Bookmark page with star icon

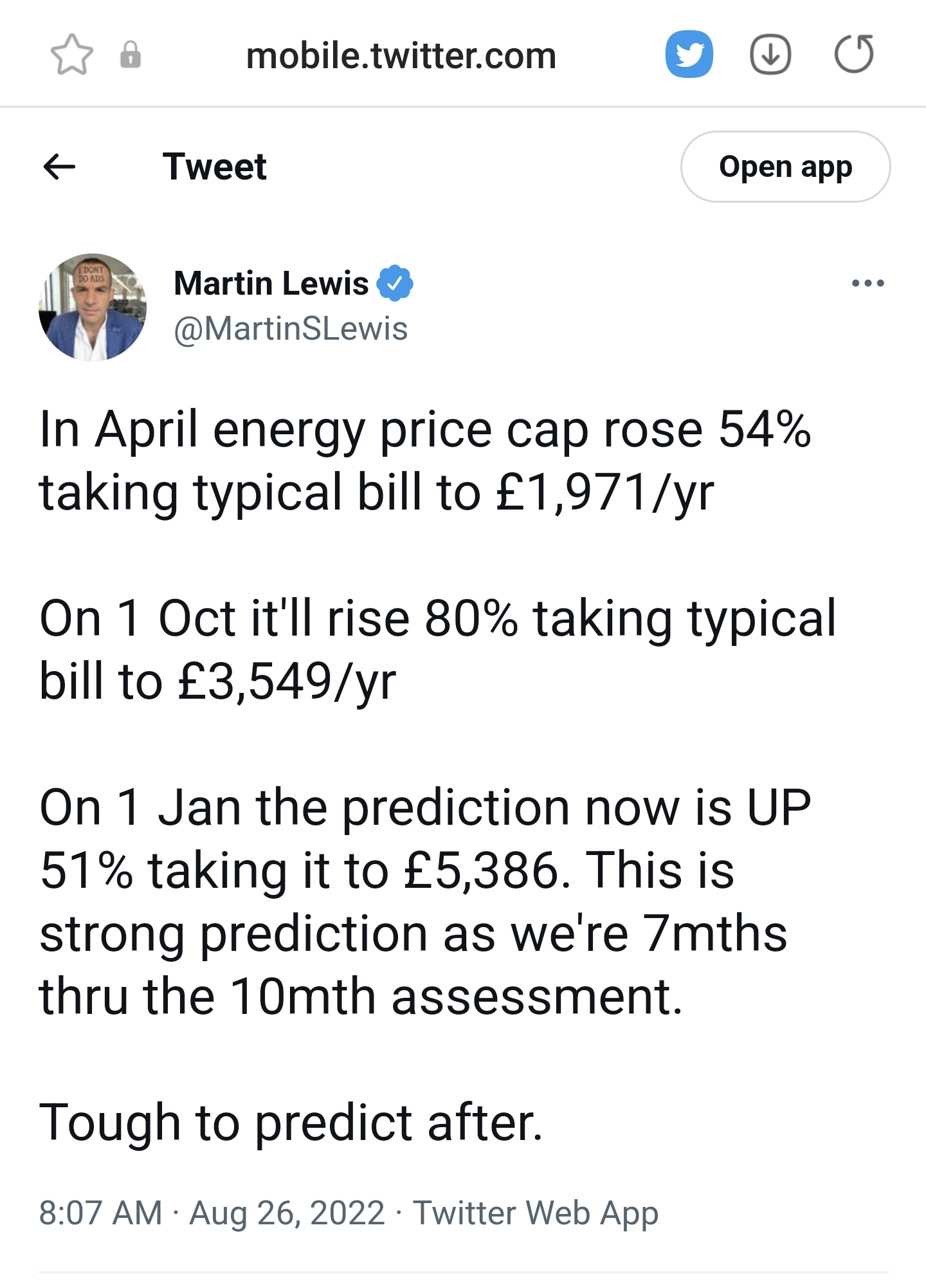coord(71,55)
